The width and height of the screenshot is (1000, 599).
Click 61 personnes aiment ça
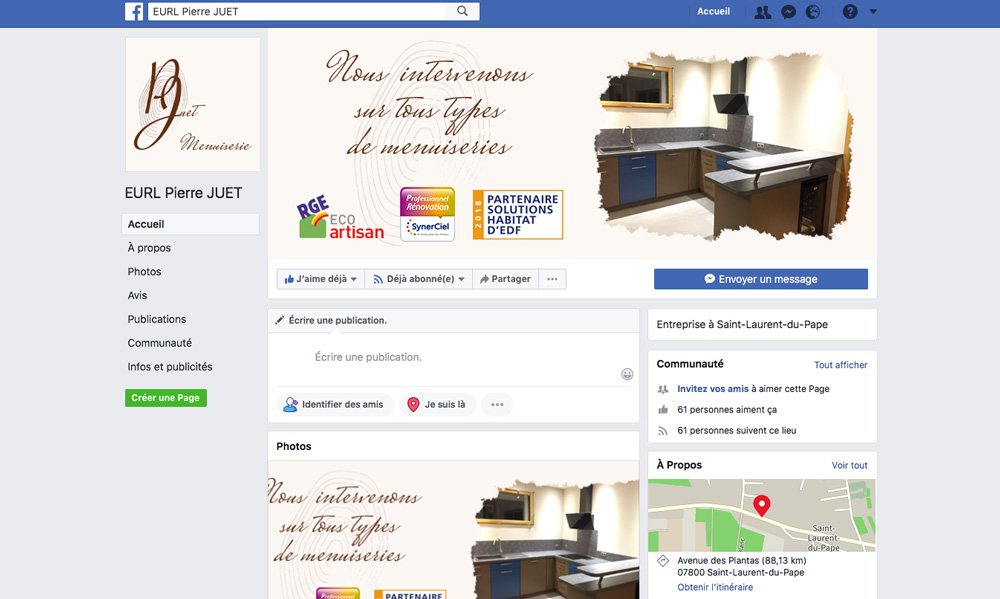(727, 410)
